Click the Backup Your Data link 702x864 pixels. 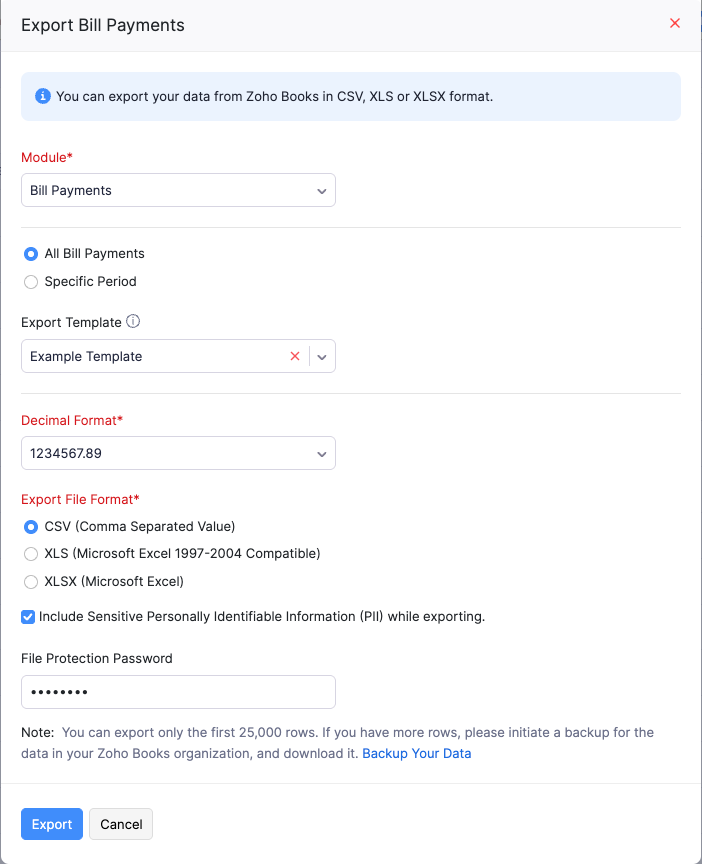click(x=417, y=753)
